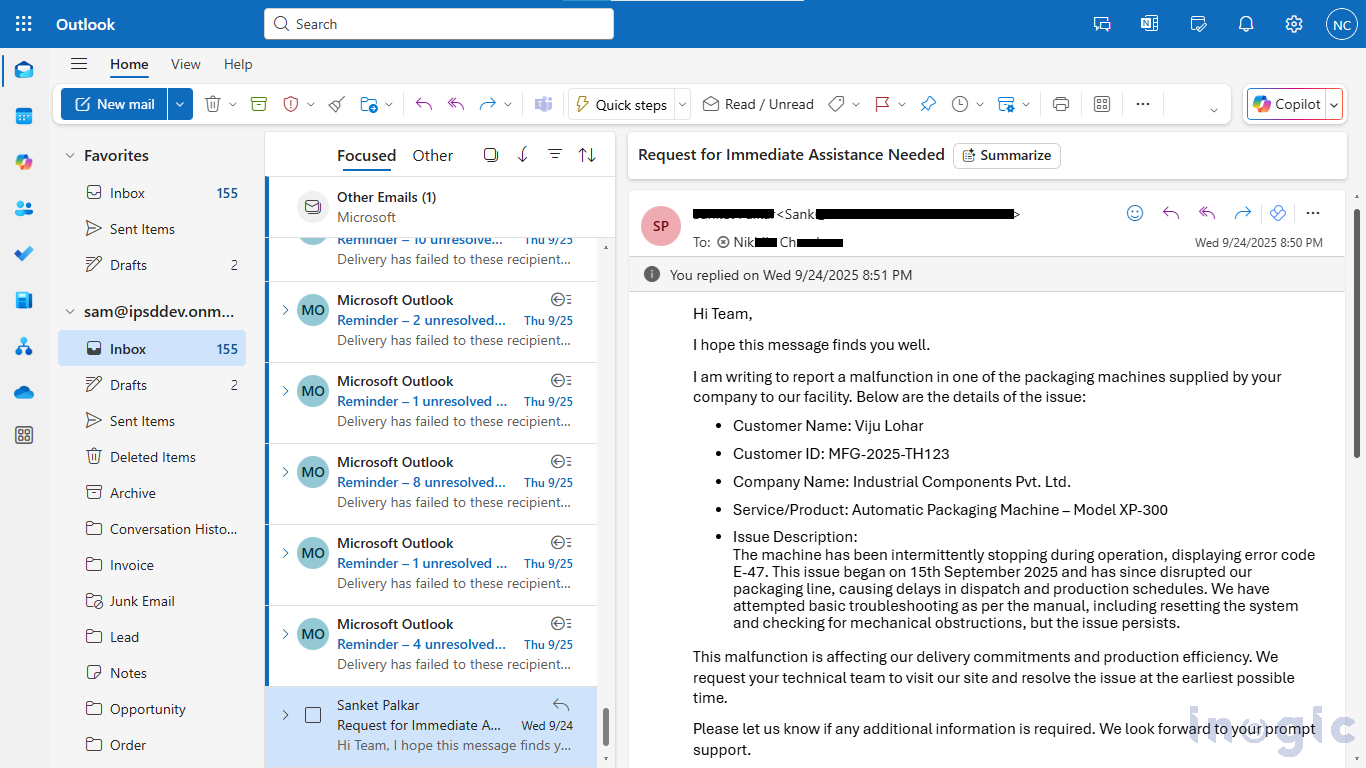This screenshot has height=768, width=1366.
Task: Collapse the Favorites folder group
Action: [x=70, y=156]
